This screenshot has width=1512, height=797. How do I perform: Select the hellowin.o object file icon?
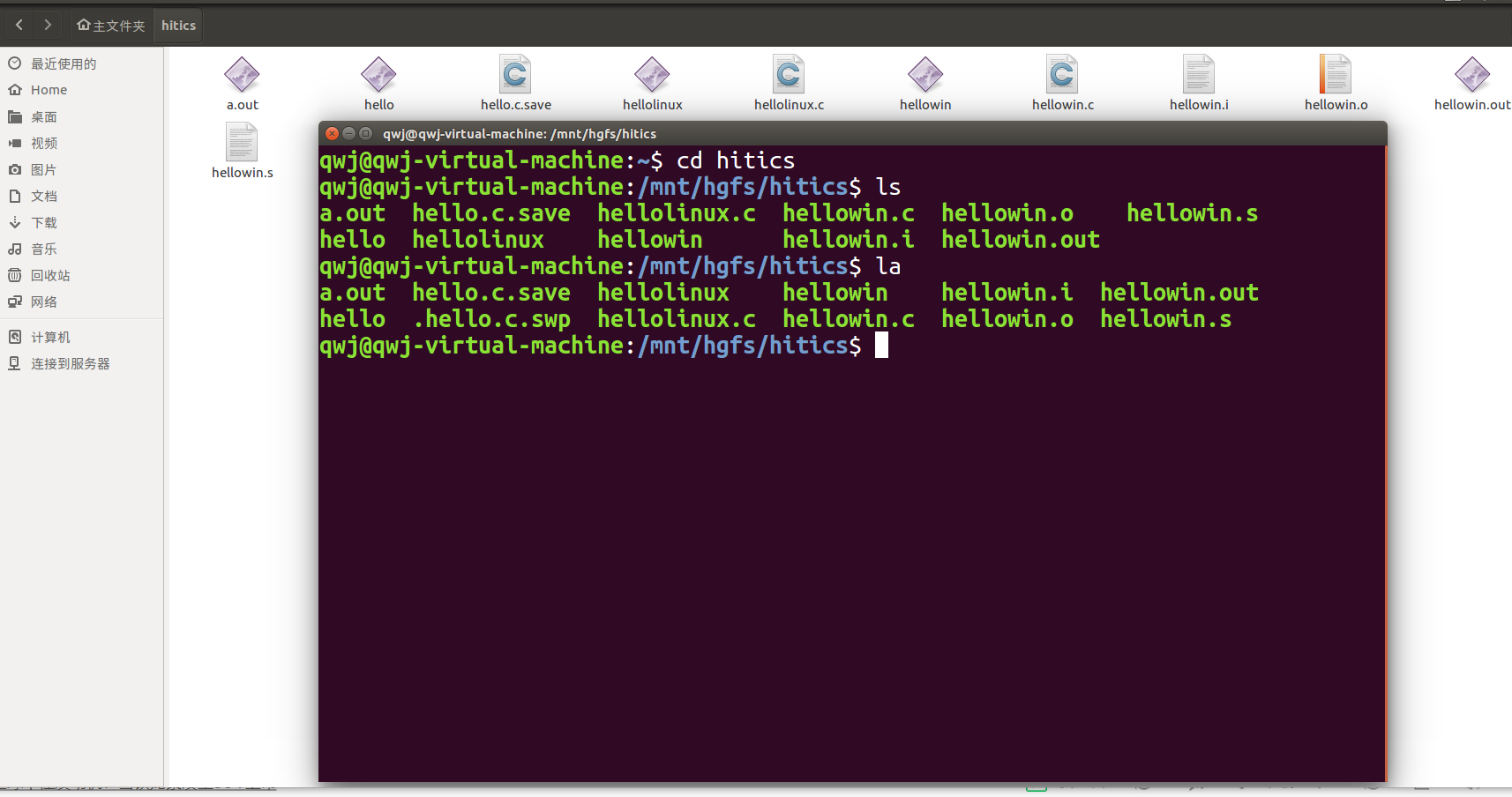click(x=1336, y=75)
